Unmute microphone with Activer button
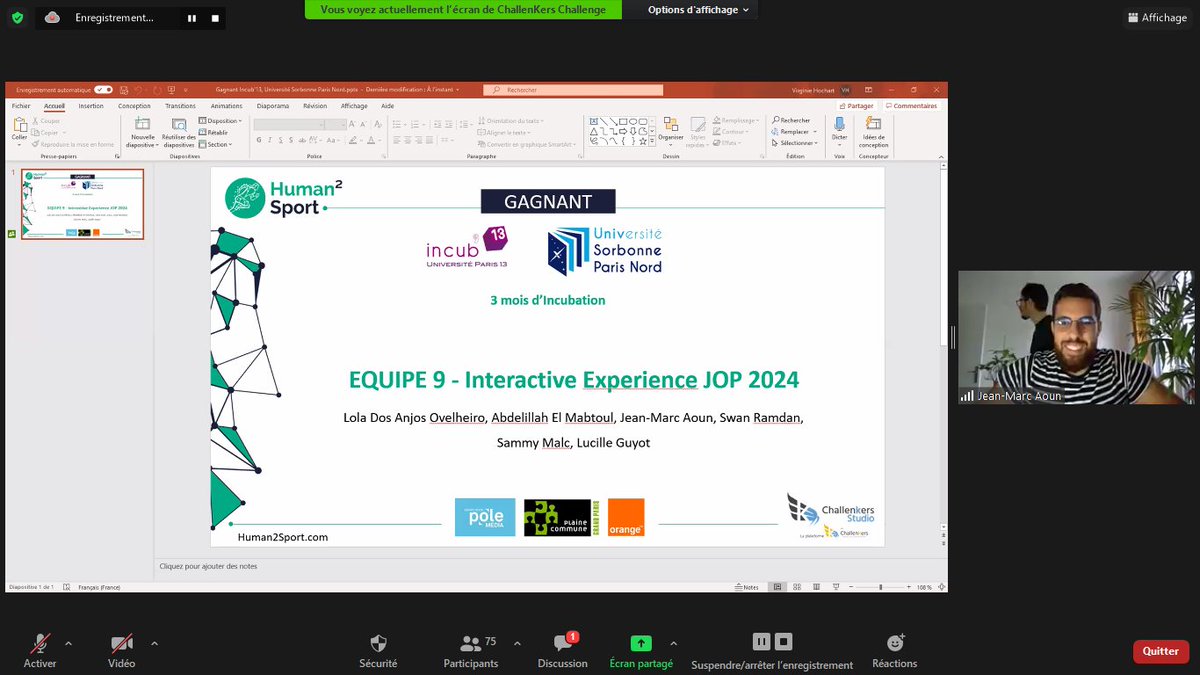The image size is (1200, 675). 40,650
